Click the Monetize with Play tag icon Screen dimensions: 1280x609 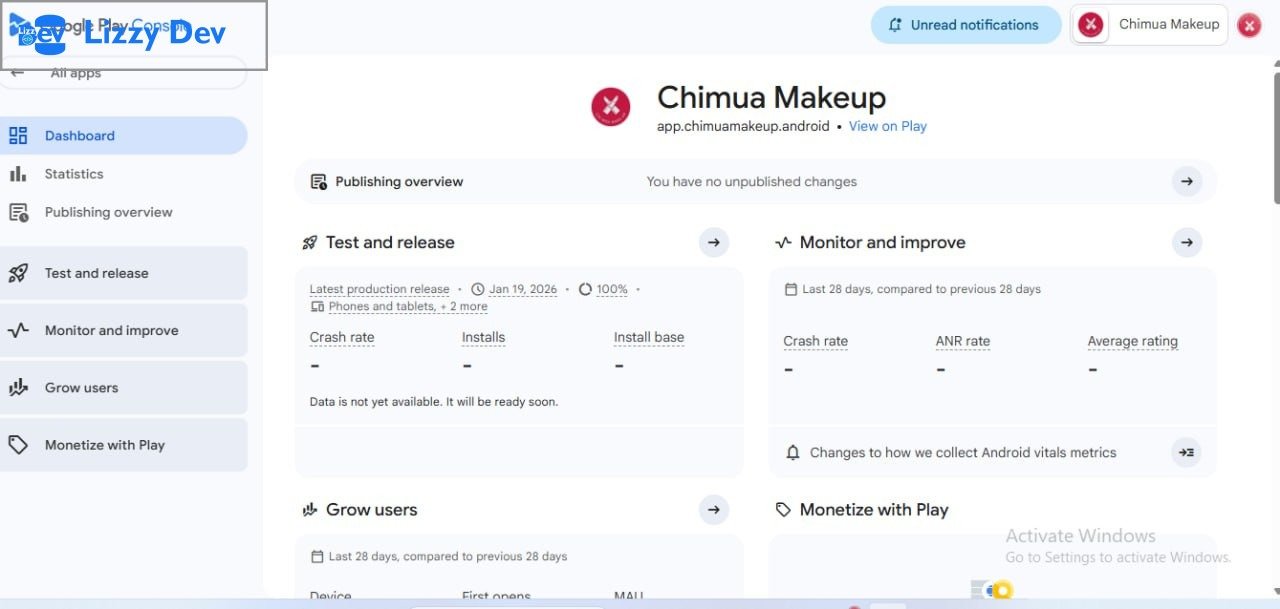pyautogui.click(x=18, y=445)
